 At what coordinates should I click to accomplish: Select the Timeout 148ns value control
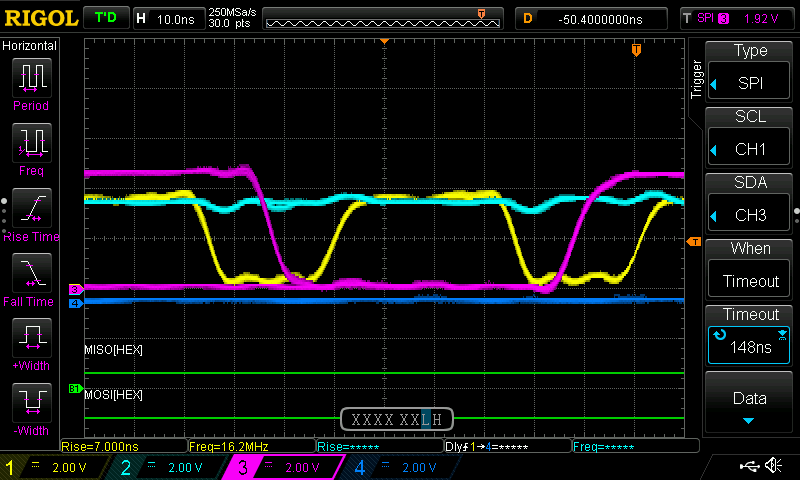pos(749,345)
